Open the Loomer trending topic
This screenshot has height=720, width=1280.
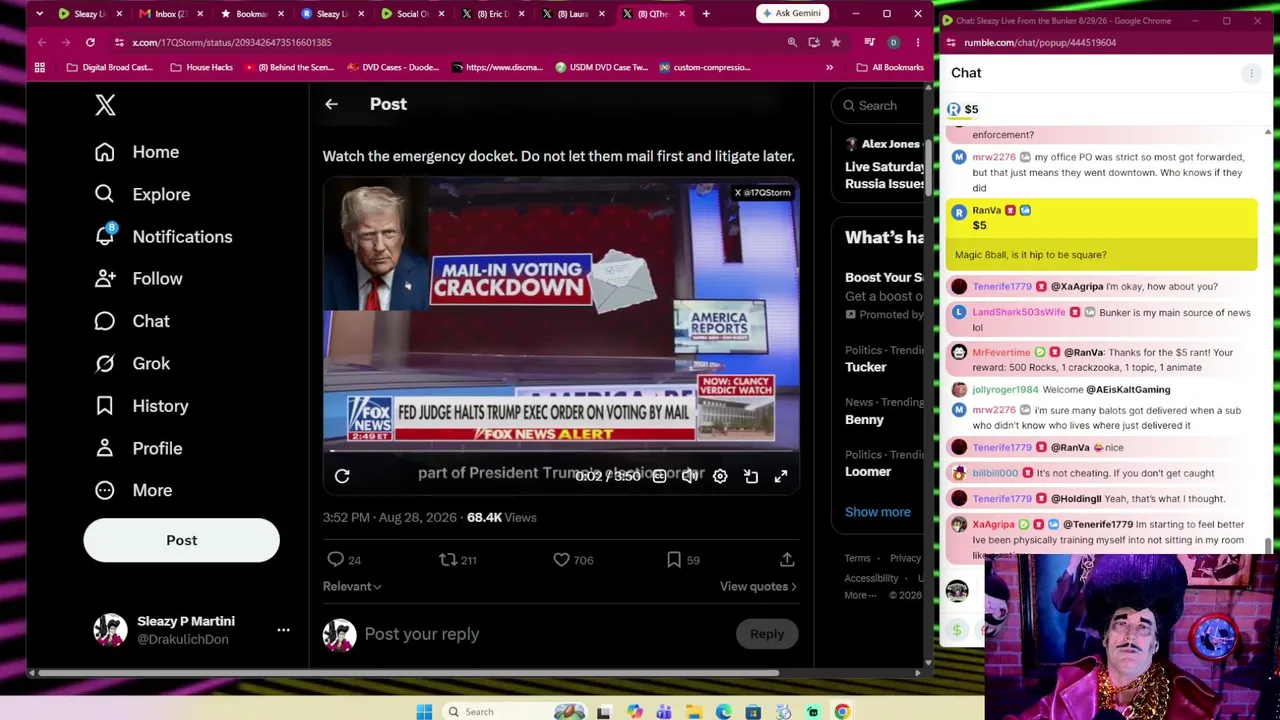[x=868, y=472]
